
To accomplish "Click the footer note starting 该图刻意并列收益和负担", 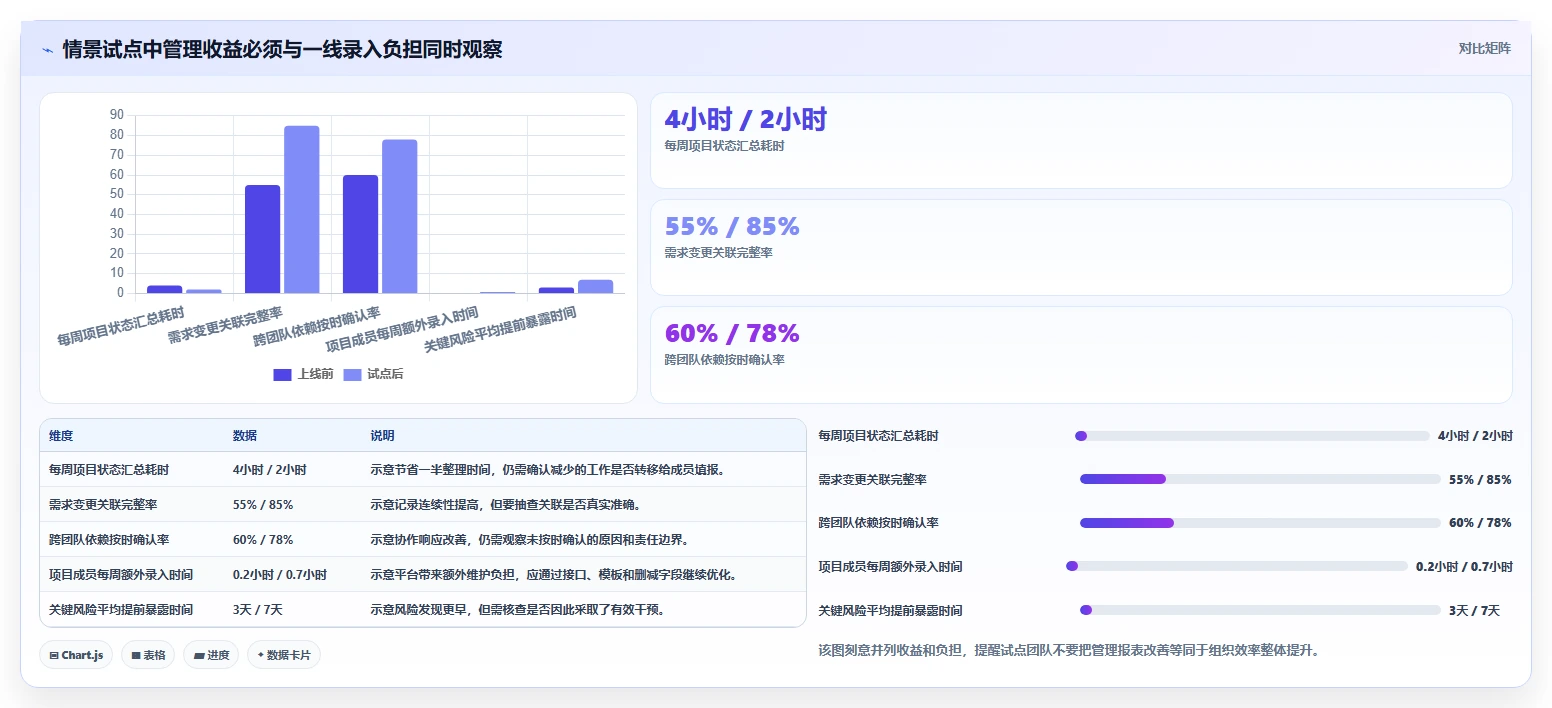I will (1069, 650).
